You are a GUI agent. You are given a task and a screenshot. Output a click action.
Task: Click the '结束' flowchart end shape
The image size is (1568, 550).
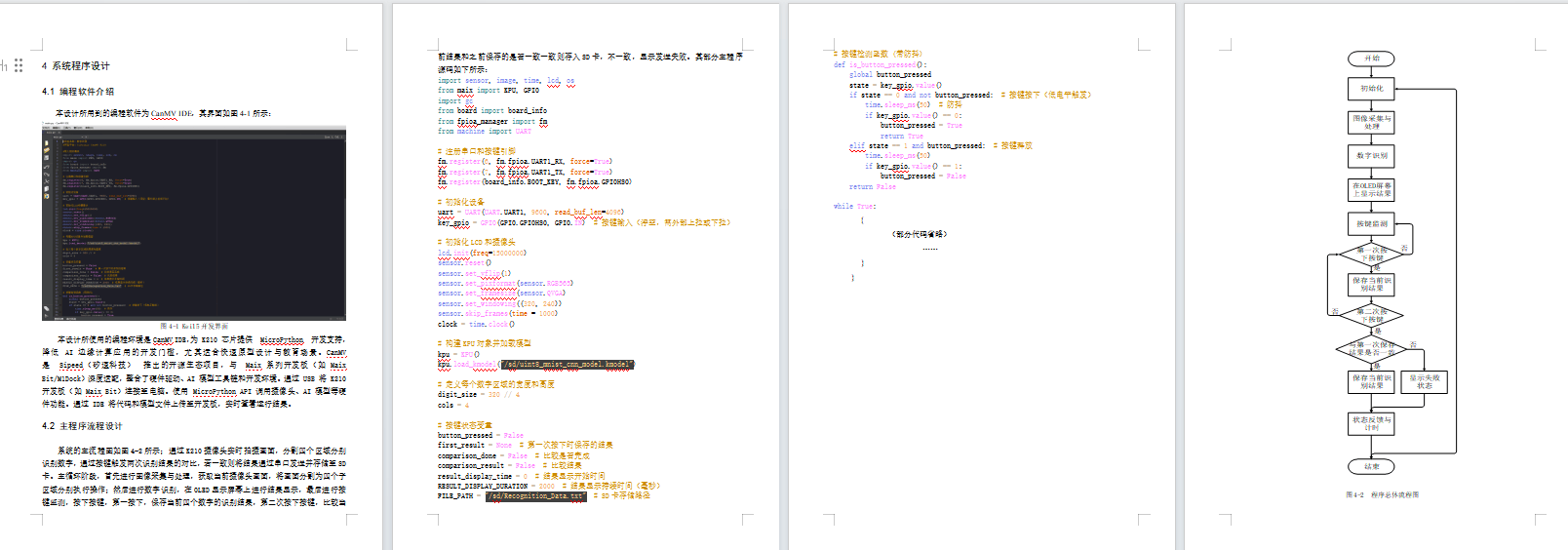[x=1371, y=466]
